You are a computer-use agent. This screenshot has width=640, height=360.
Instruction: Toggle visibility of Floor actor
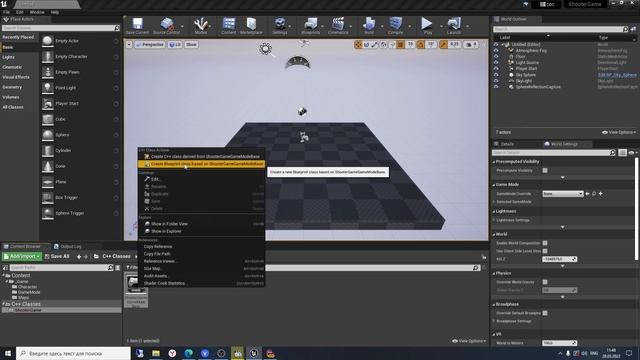click(x=496, y=57)
